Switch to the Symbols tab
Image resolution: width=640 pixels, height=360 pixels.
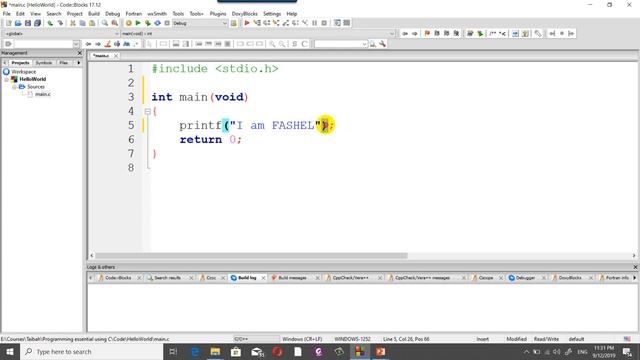44,63
